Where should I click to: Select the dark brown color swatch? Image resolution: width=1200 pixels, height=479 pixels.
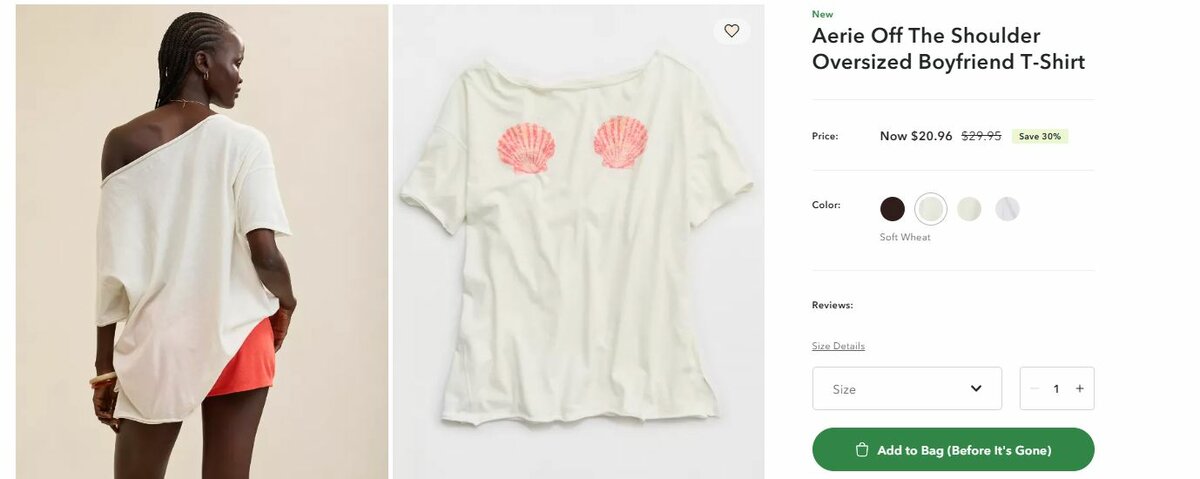892,209
